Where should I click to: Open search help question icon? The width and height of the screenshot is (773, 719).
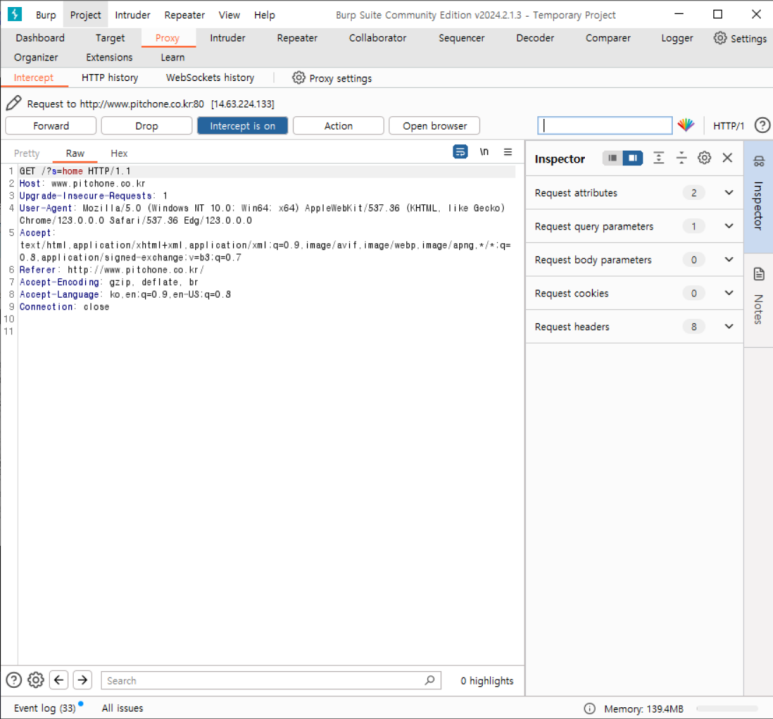[14, 680]
